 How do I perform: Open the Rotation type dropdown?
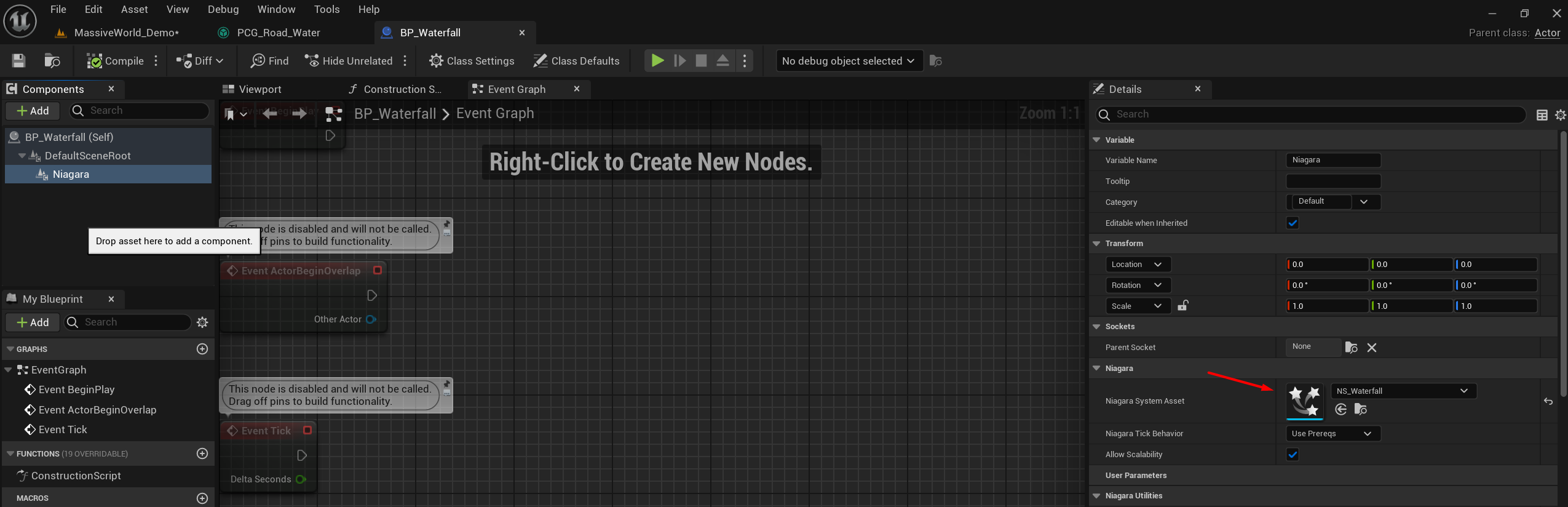pos(1138,285)
